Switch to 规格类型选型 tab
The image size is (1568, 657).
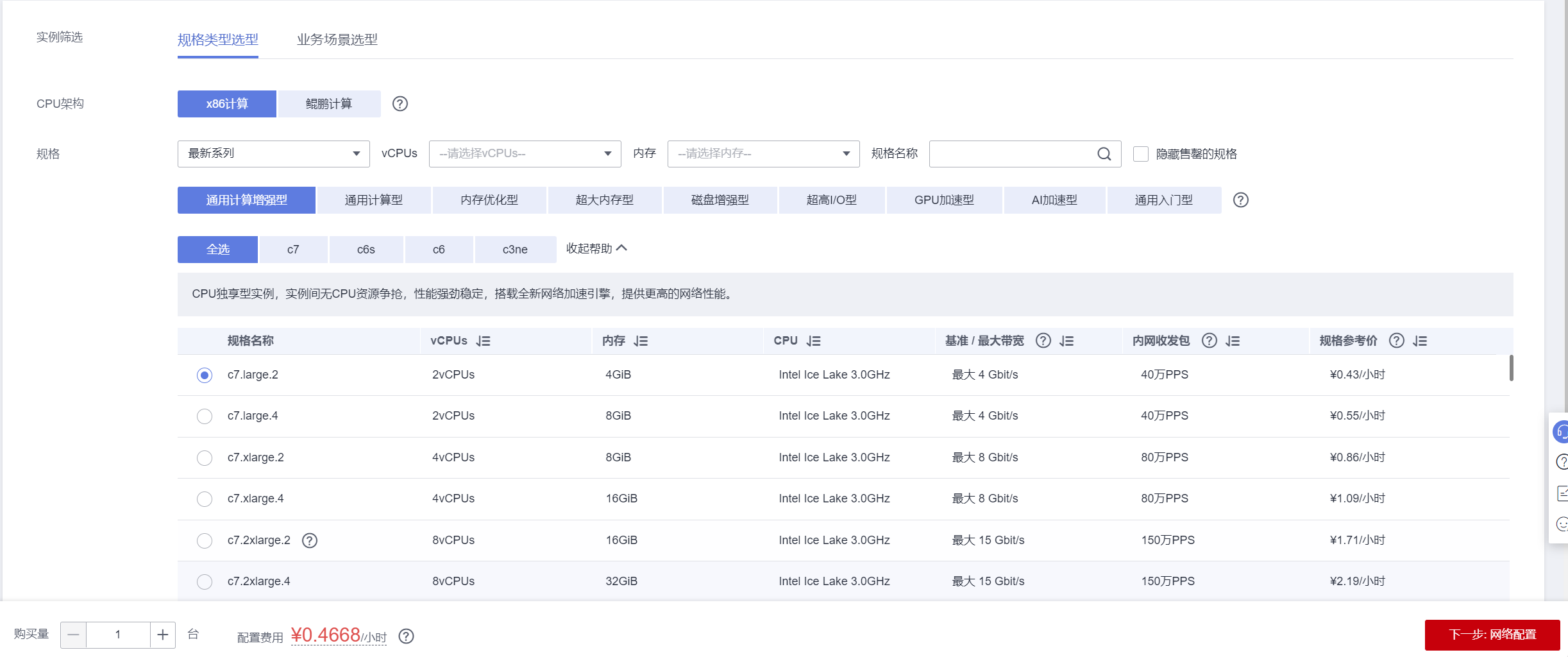[218, 40]
